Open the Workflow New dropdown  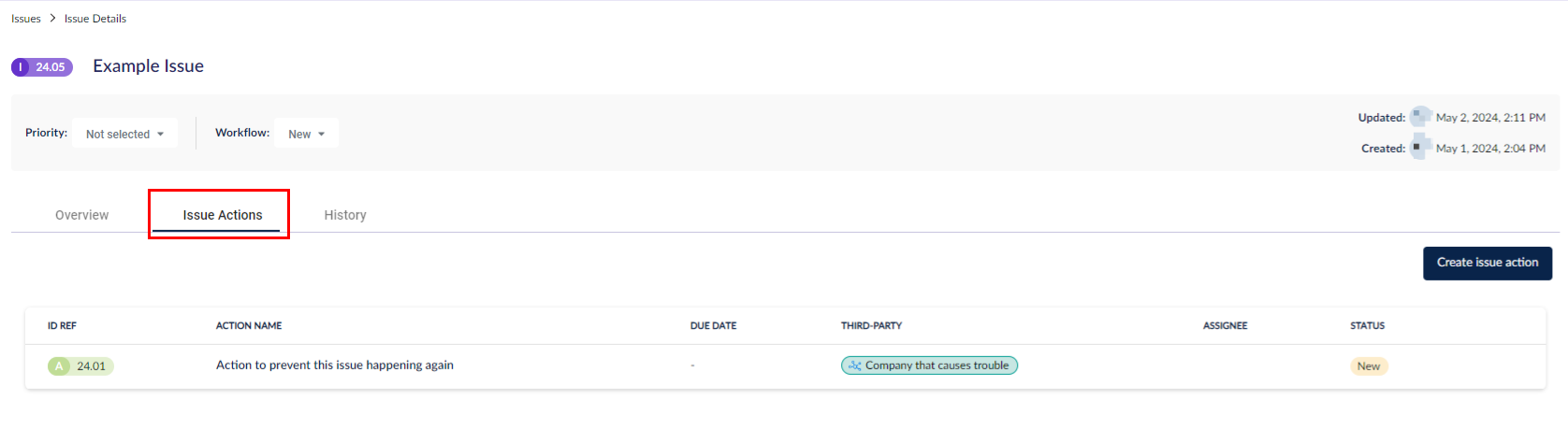point(307,134)
